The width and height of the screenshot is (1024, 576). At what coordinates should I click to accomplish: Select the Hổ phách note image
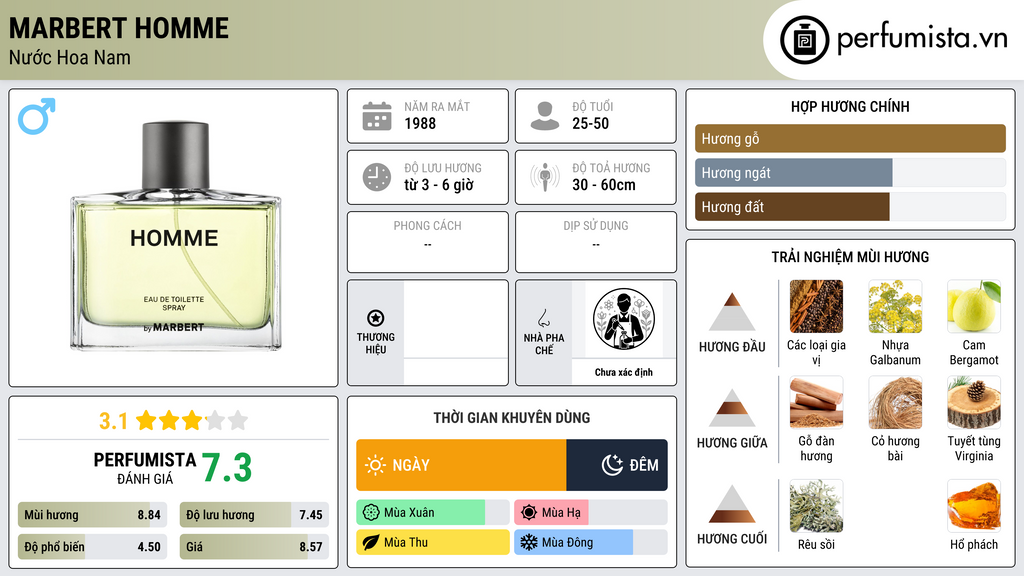(974, 506)
